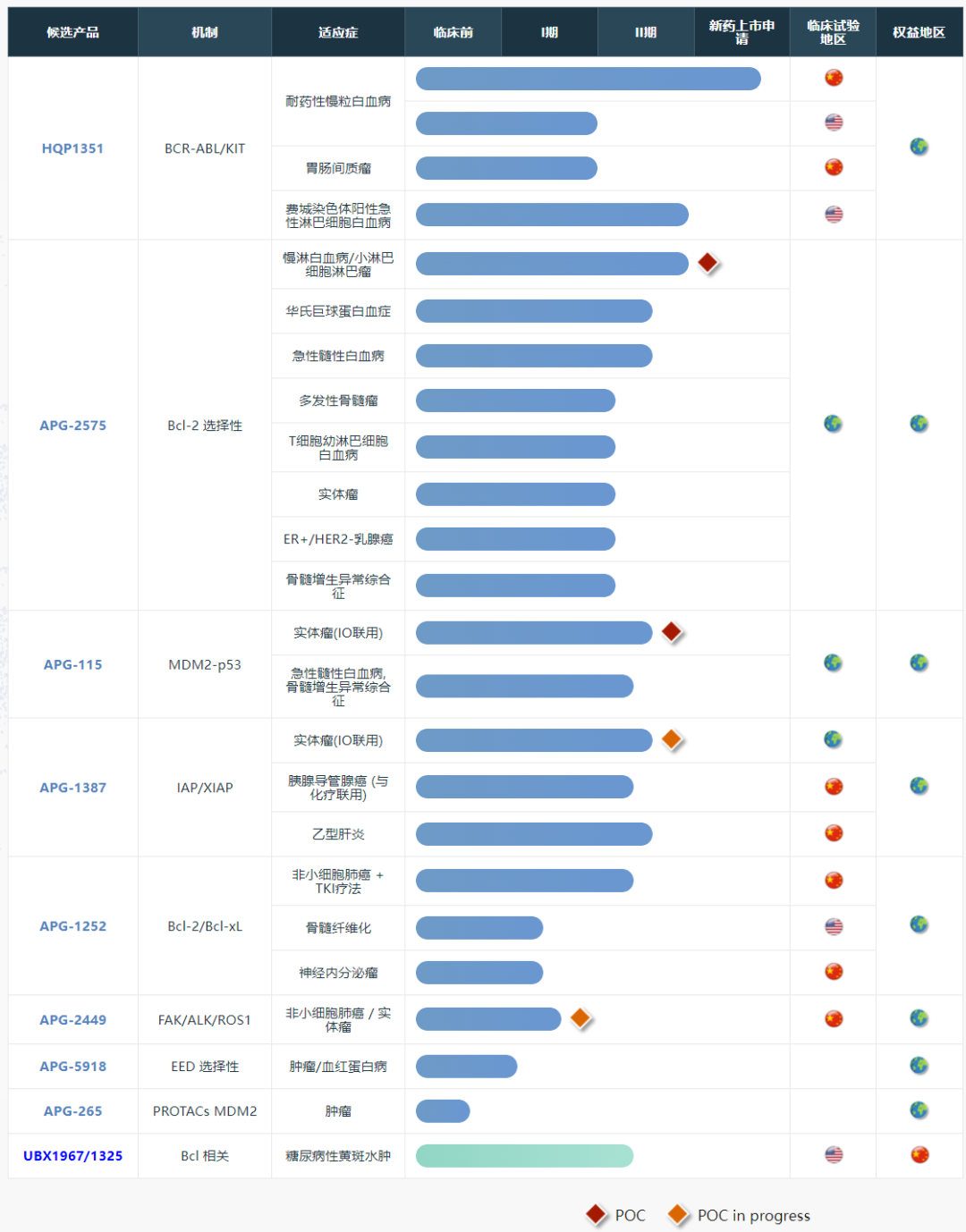This screenshot has height=1232, width=966.
Task: Click the orange diamond in APG-1387 实体瘤(IO联用) row
Action: pyautogui.click(x=672, y=739)
